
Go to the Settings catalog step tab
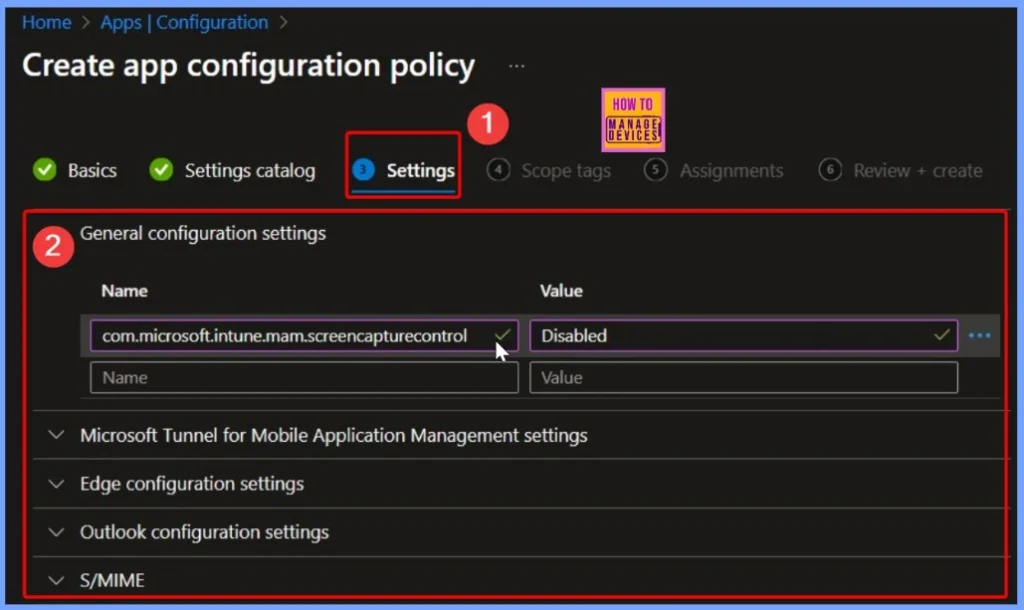pos(232,170)
